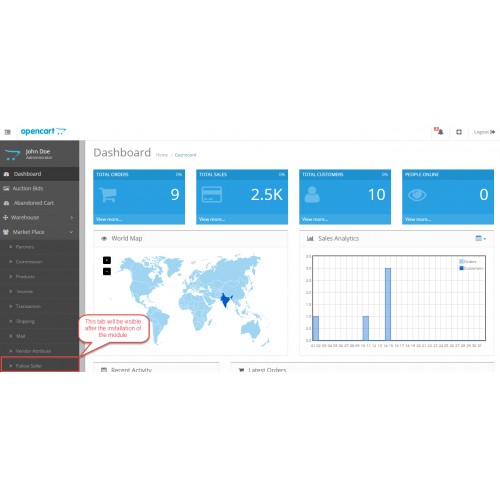The image size is (500, 500).
Task: Open Abandoned Cart in sidebar
Action: tap(40, 203)
